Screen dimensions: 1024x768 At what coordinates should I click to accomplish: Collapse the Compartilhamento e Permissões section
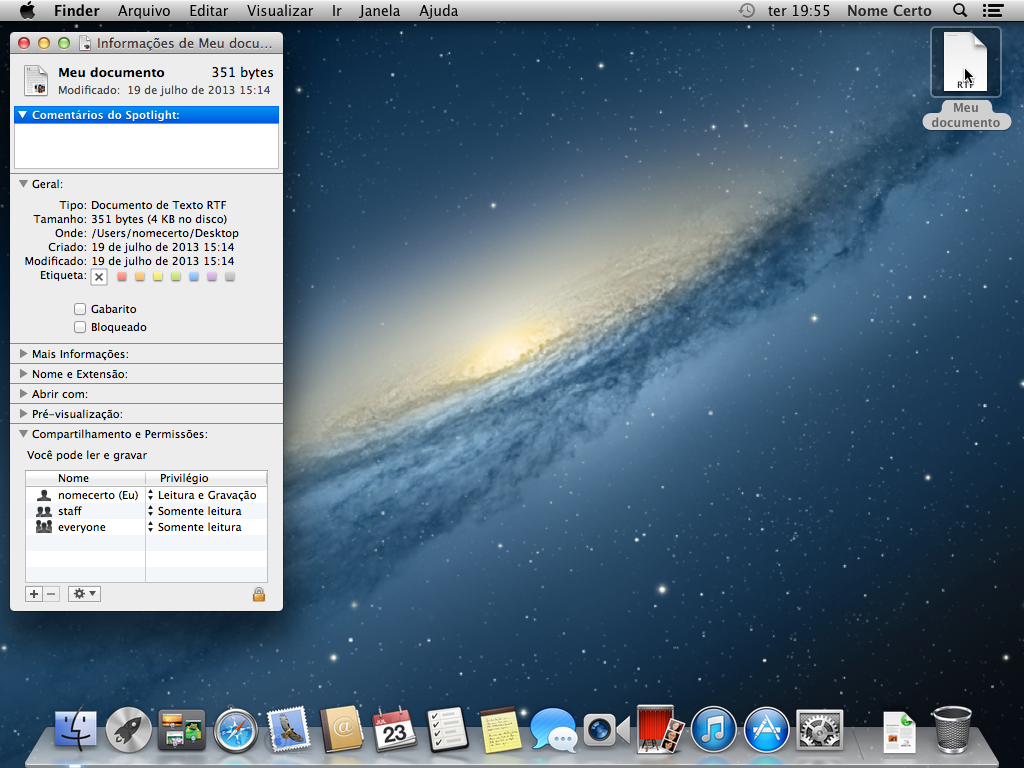pos(23,434)
